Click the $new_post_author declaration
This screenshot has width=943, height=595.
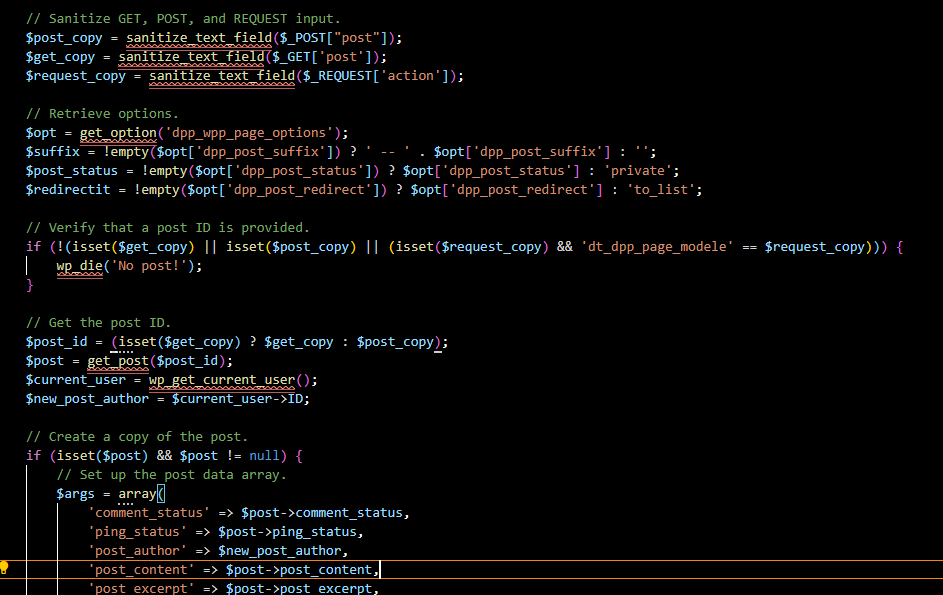[87, 399]
